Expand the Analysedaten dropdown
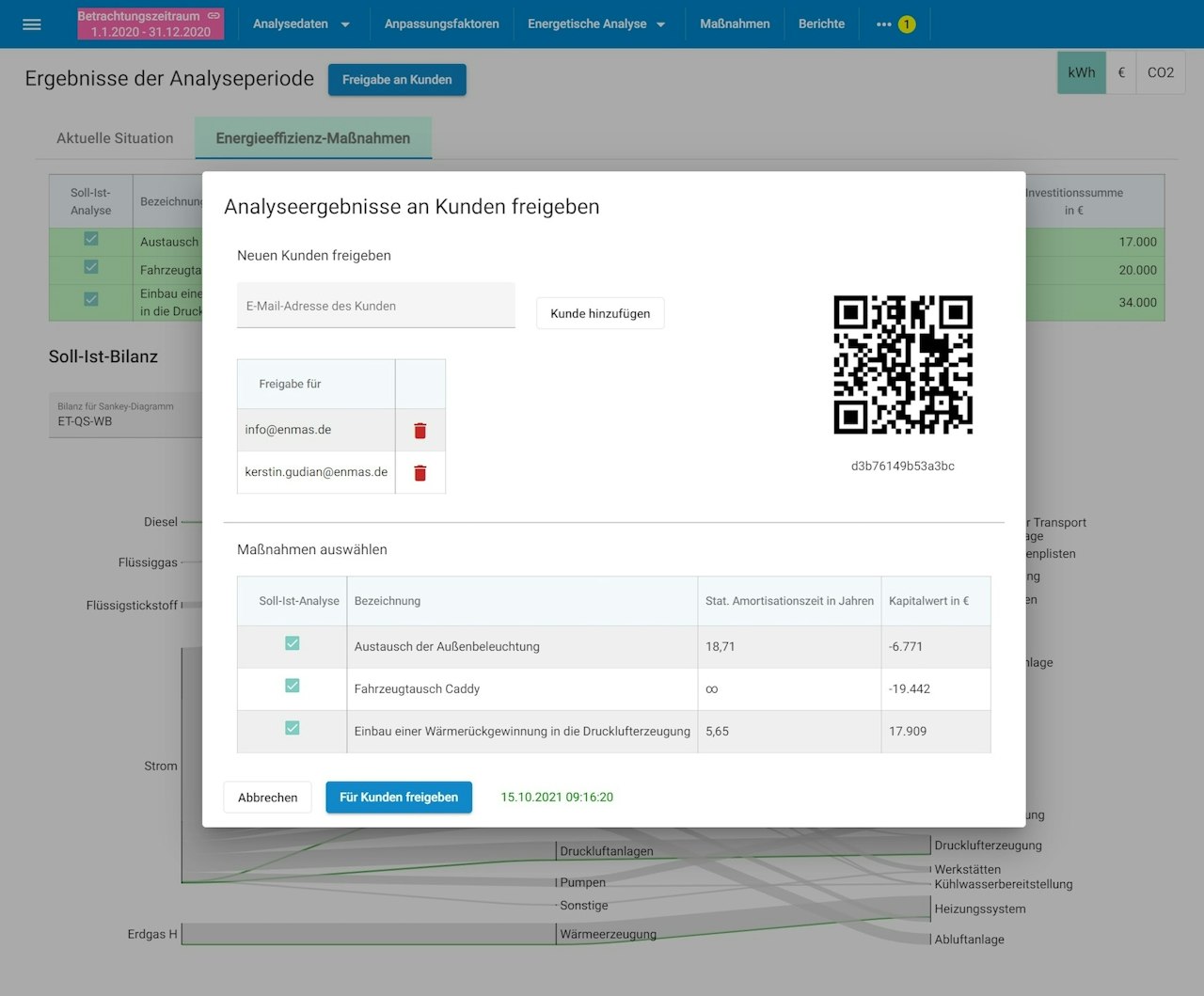The height and width of the screenshot is (996, 1204). (301, 24)
